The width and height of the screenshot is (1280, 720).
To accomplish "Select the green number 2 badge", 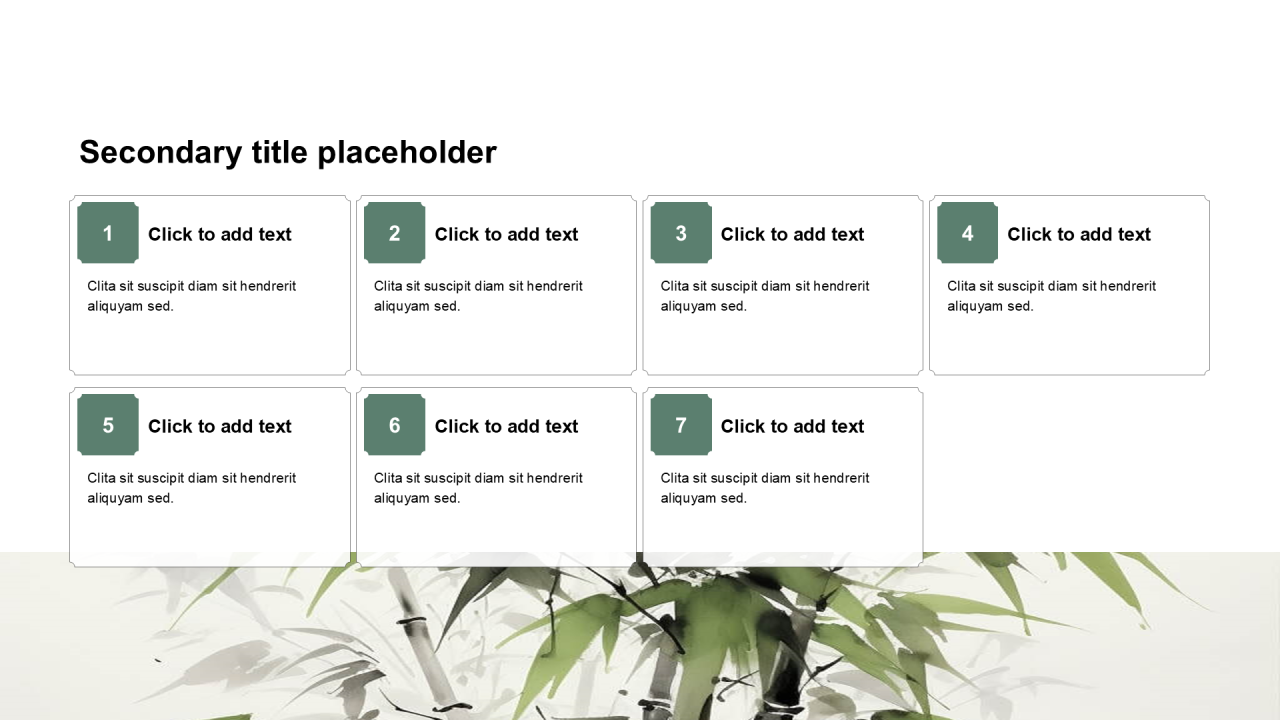I will point(394,233).
